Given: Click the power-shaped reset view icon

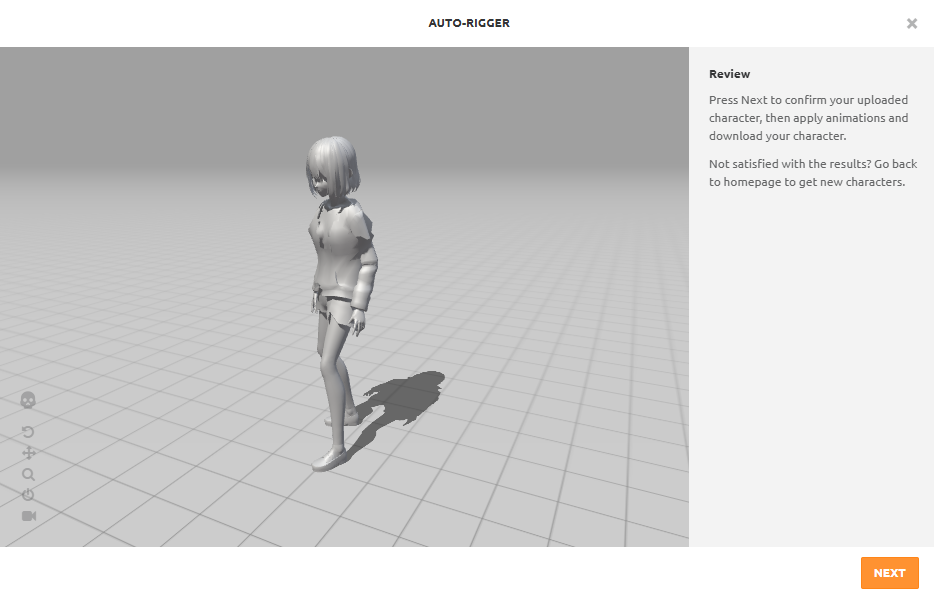Looking at the screenshot, I should click(x=28, y=495).
